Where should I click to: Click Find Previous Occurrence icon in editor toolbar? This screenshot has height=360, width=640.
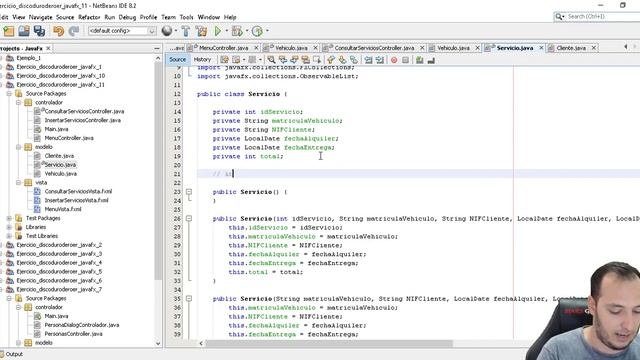[x=282, y=60]
